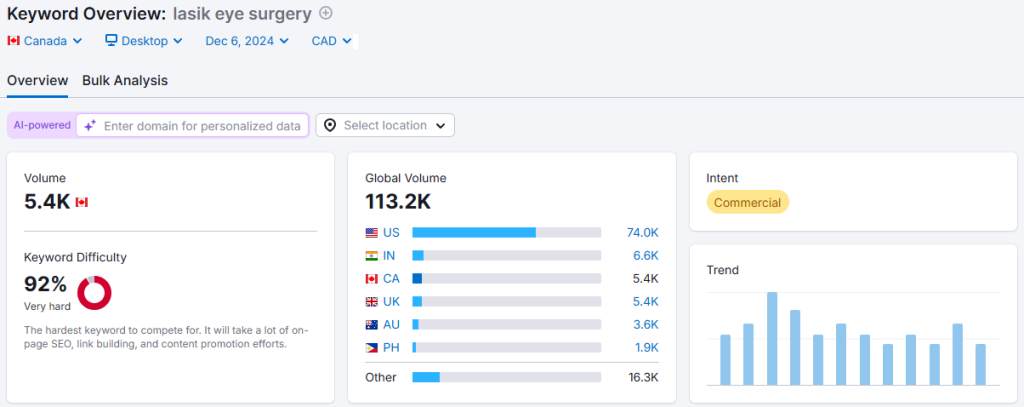The height and width of the screenshot is (407, 1024).
Task: Click the Philippines flag icon in volume list
Action: [372, 347]
